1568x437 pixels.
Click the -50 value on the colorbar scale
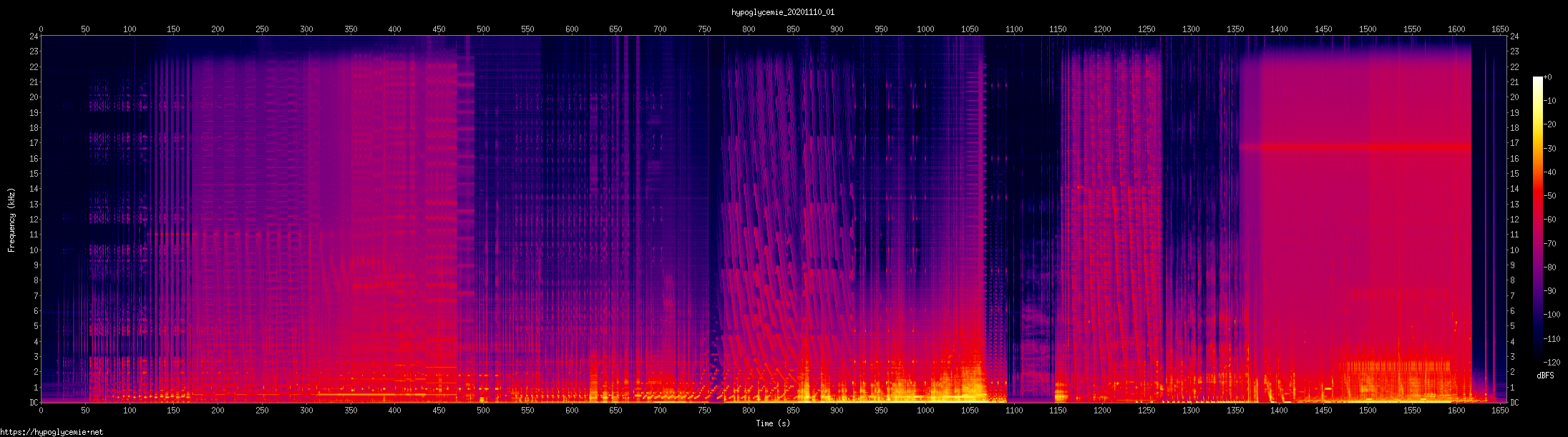1551,196
